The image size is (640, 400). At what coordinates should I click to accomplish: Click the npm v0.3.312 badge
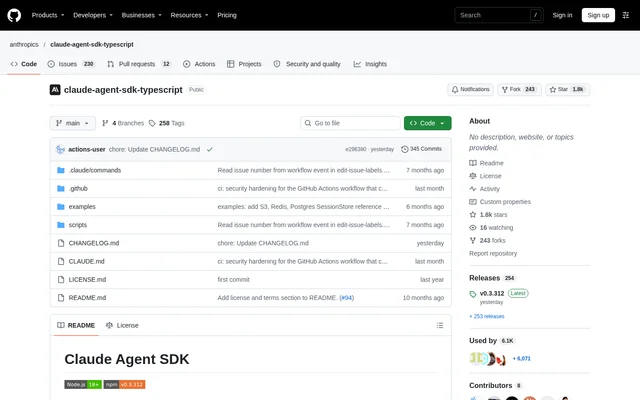click(x=124, y=384)
